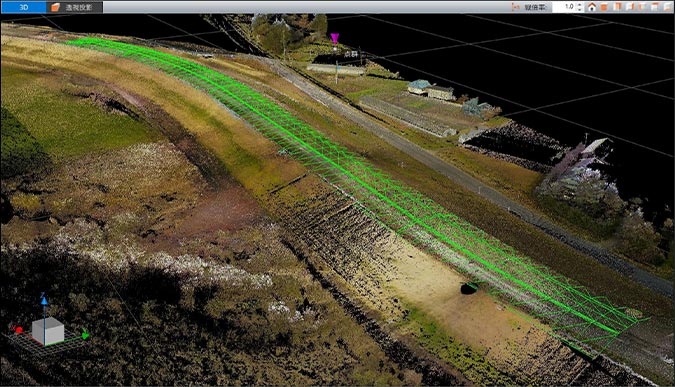This screenshot has width=675, height=387.
Task: Click the gray cube of the orientation gizmo
Action: pyautogui.click(x=48, y=331)
